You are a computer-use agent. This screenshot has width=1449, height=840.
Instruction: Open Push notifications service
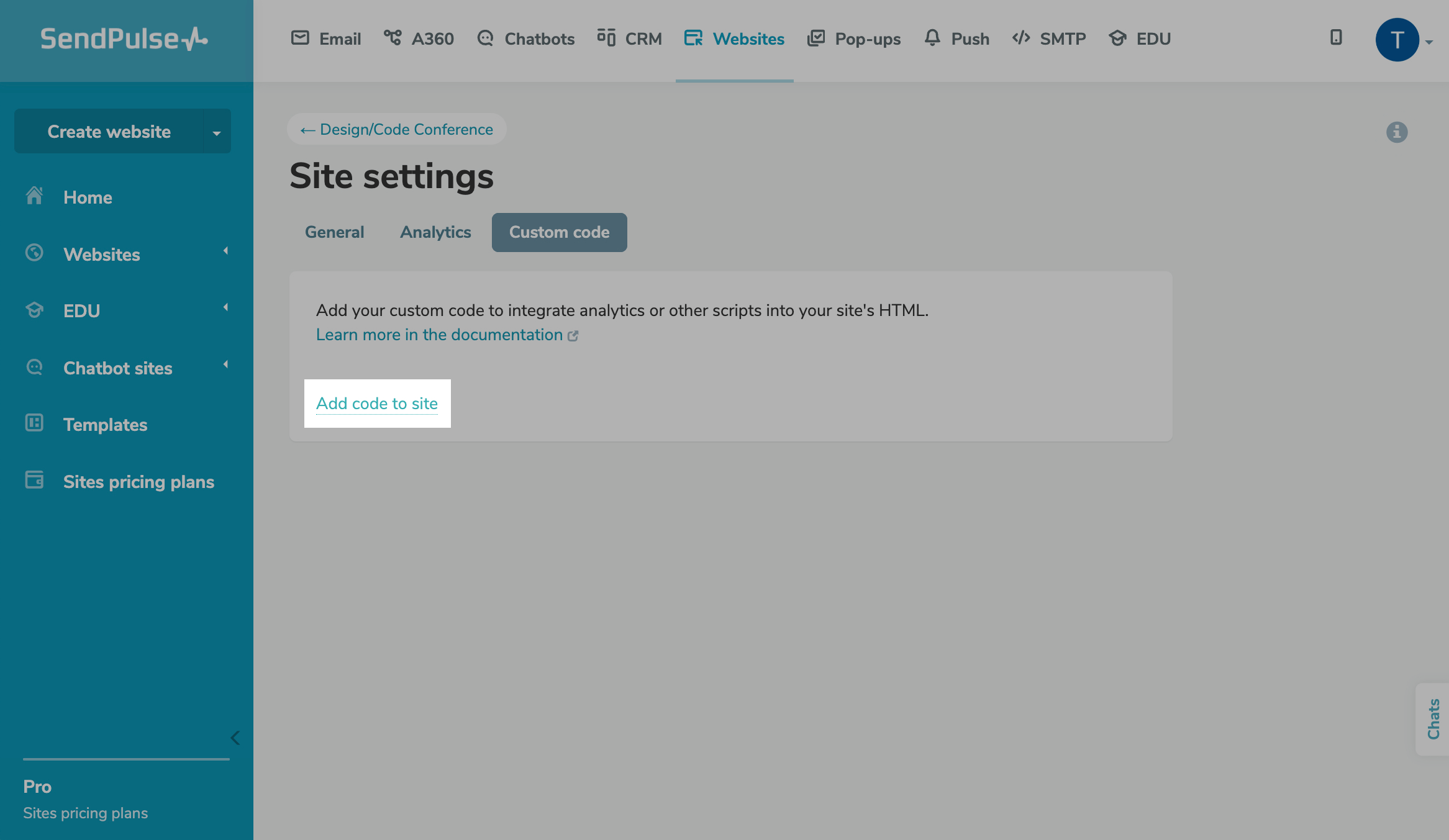coord(956,38)
